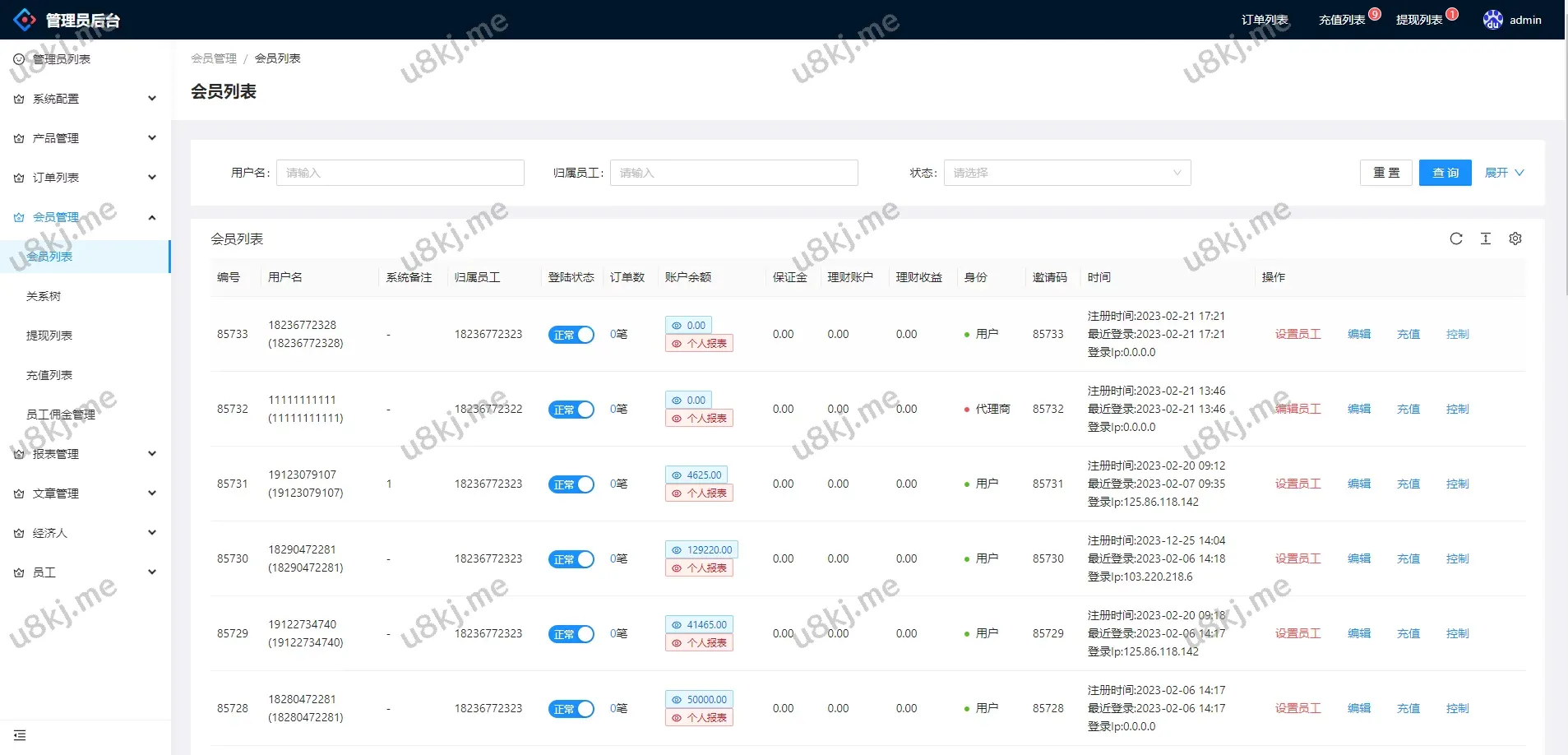The image size is (1568, 755).
Task: Open 个人报表 for member 85733
Action: pos(699,344)
